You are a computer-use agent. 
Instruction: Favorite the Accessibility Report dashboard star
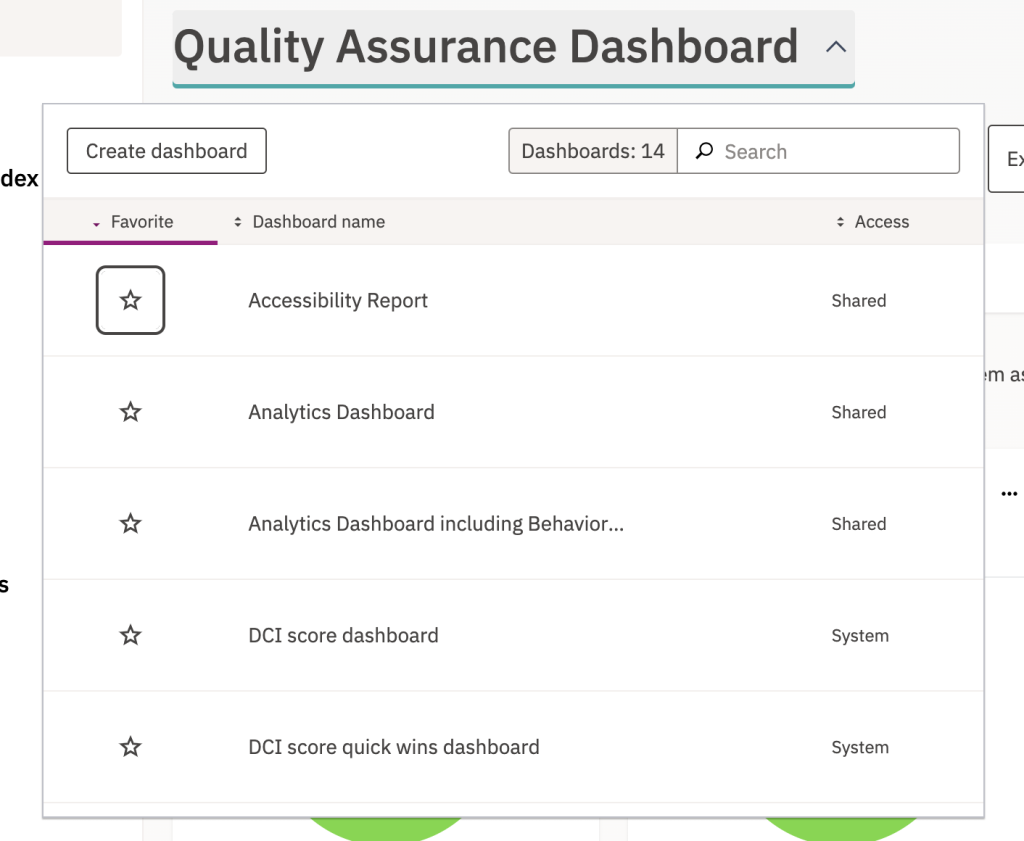[x=130, y=300]
